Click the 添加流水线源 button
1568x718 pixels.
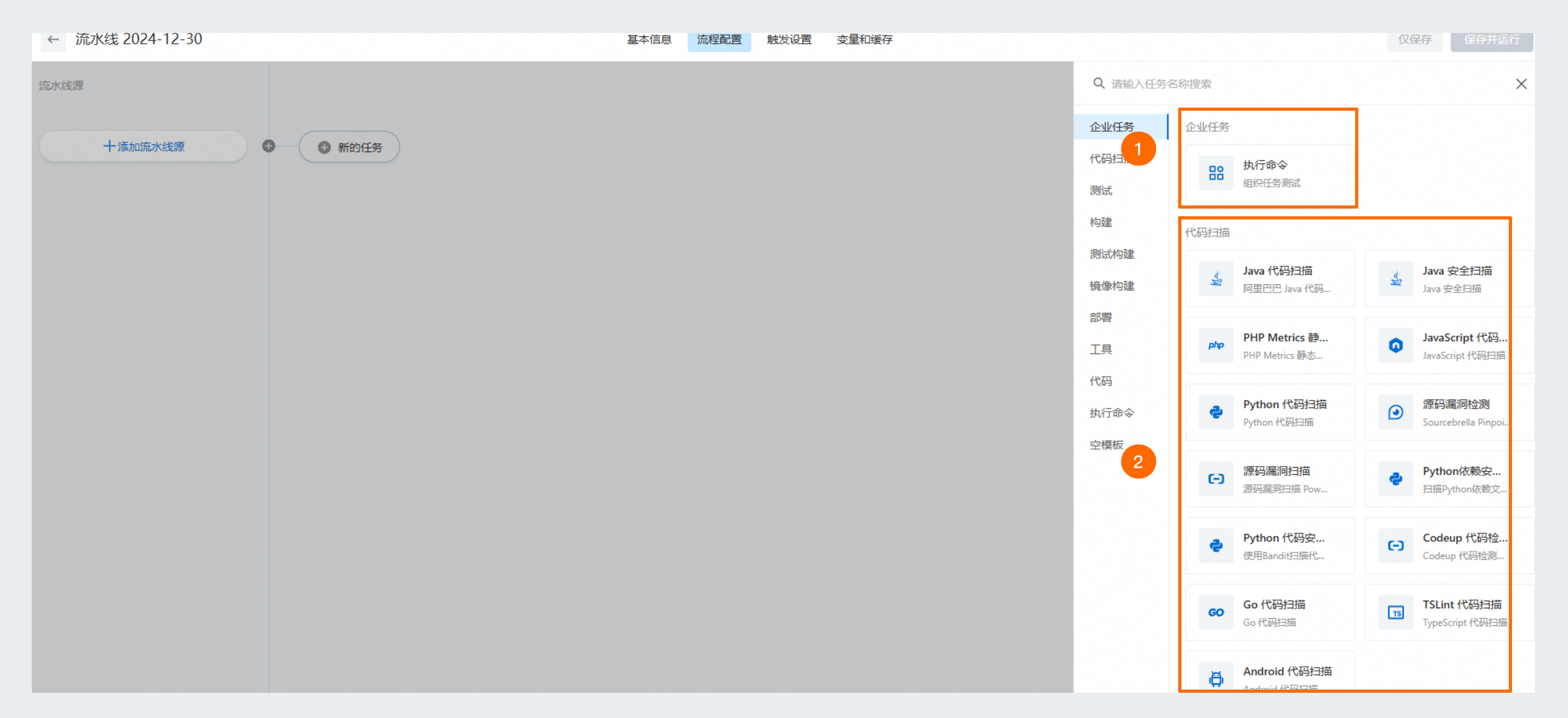tap(142, 146)
